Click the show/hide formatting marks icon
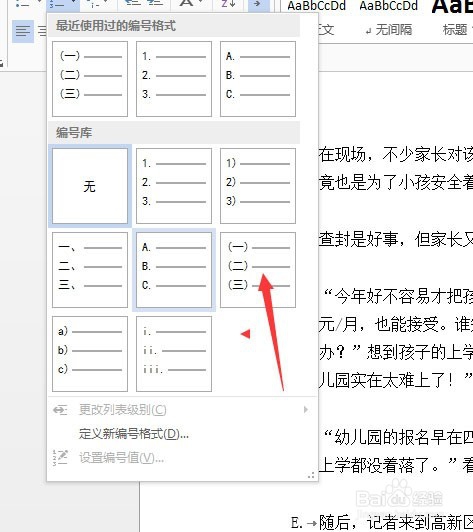473x532 pixels. coord(259,5)
